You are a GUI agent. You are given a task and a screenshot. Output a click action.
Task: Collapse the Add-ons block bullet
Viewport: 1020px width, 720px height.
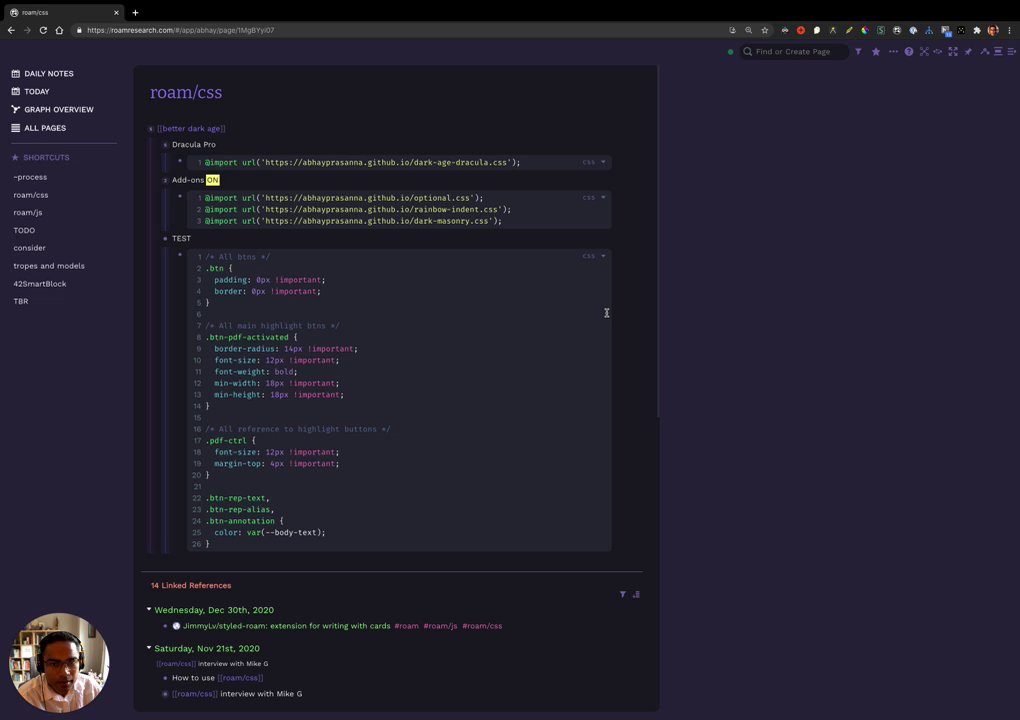pos(165,180)
